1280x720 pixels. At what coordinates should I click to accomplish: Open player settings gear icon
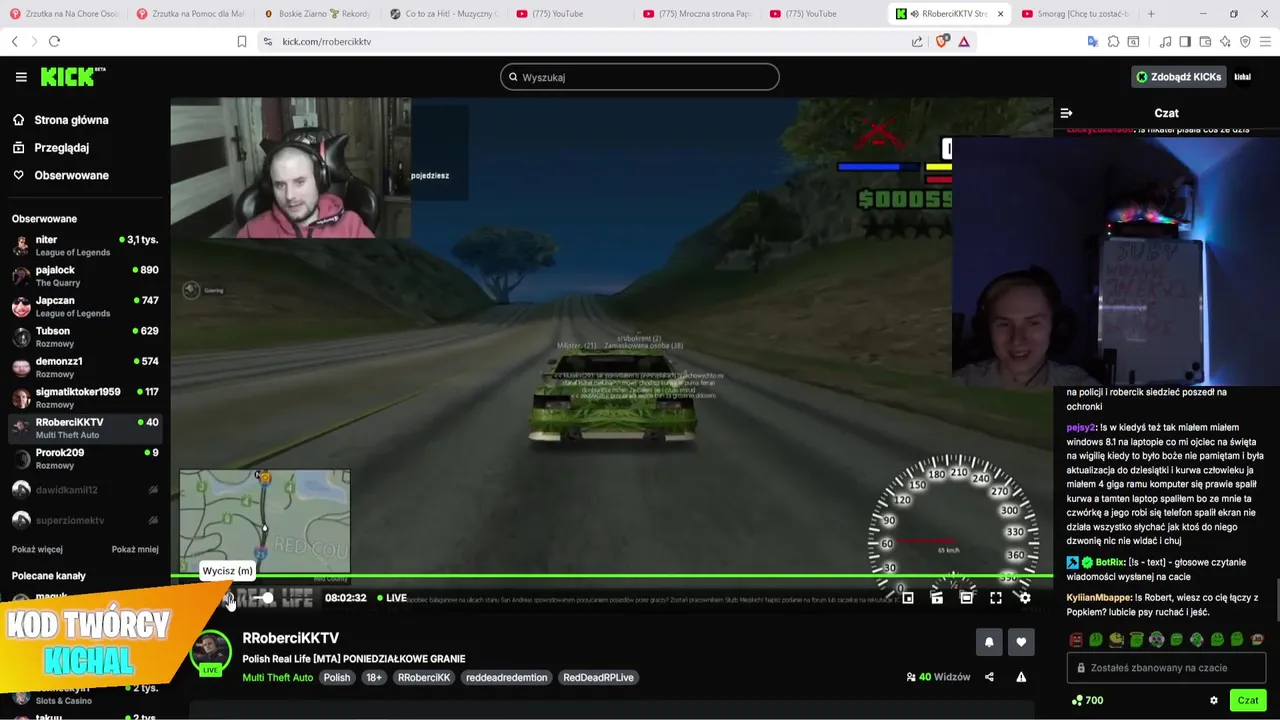pyautogui.click(x=1024, y=598)
